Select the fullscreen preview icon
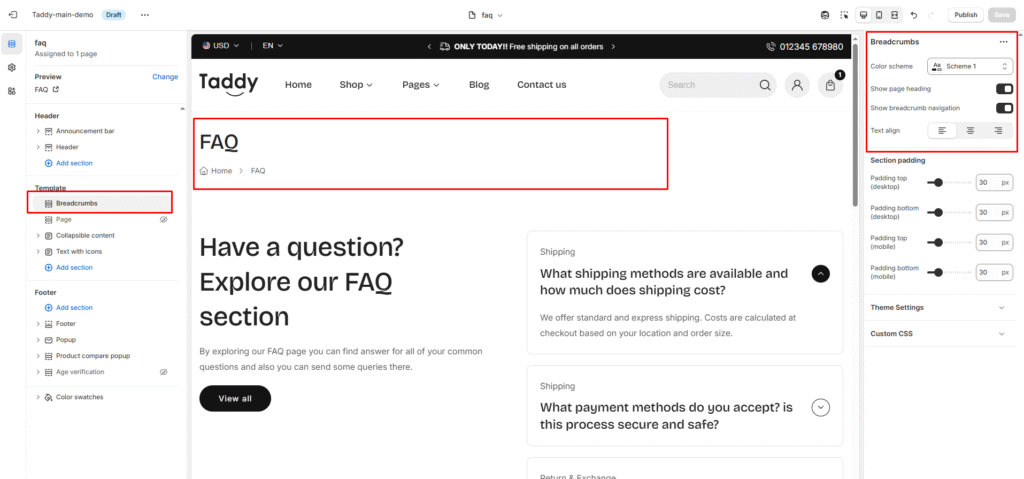1024x479 pixels. (x=894, y=15)
